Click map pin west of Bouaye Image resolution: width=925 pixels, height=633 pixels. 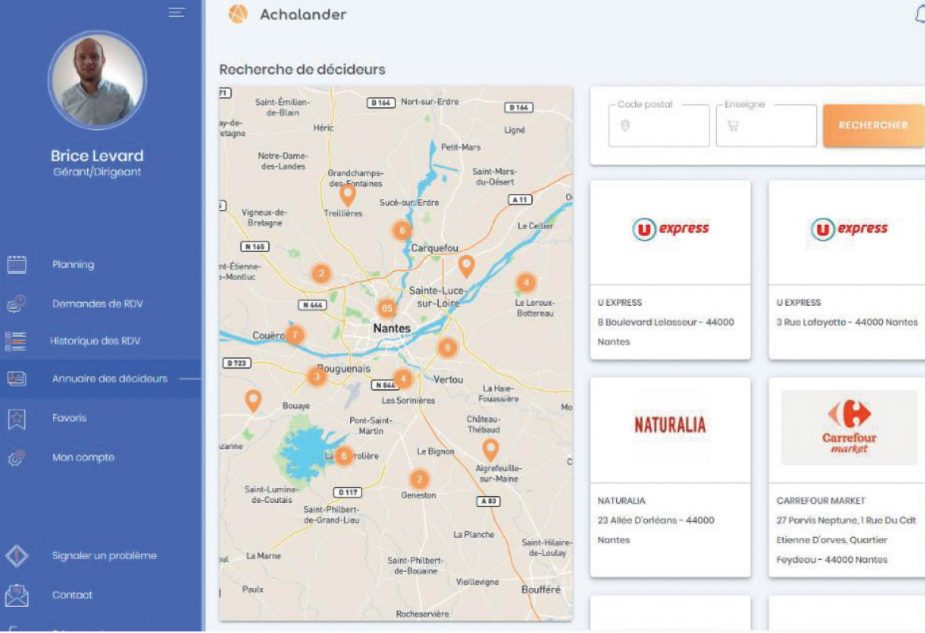click(253, 401)
